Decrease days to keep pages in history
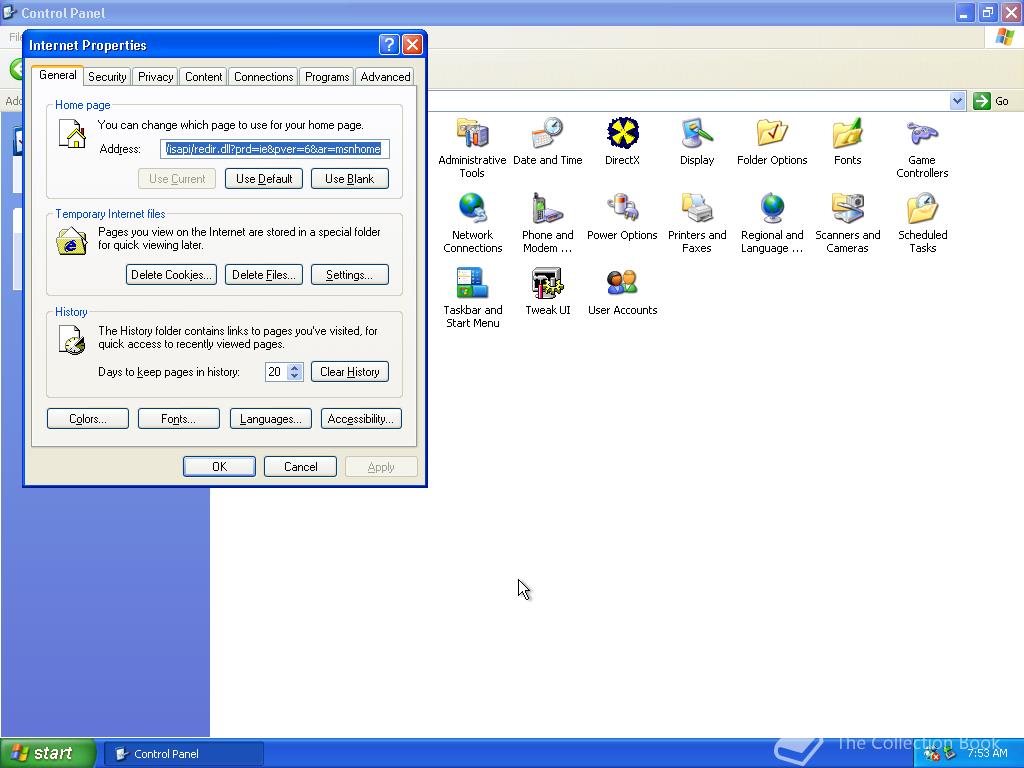The height and width of the screenshot is (768, 1024). pyautogui.click(x=295, y=376)
